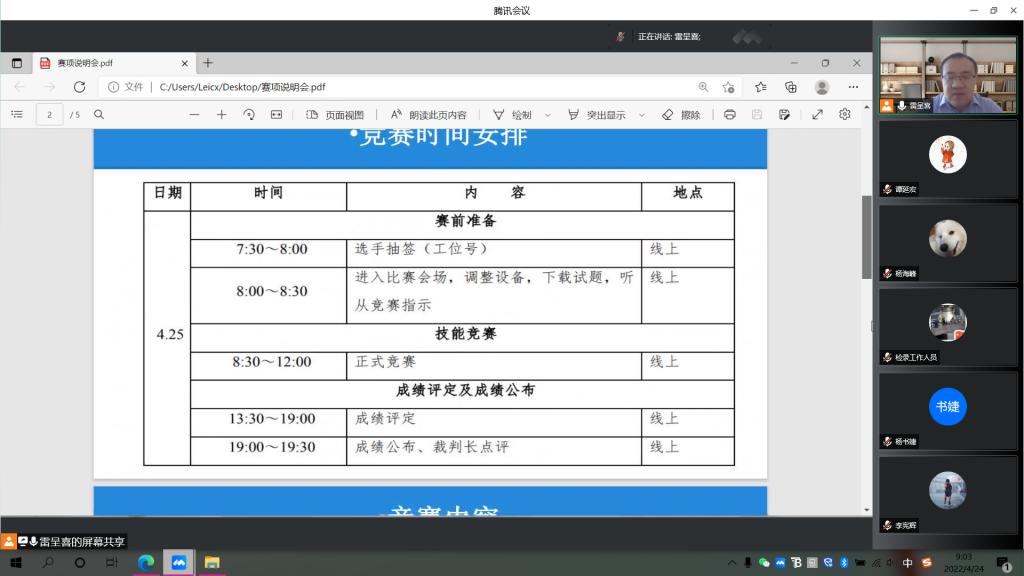The height and width of the screenshot is (576, 1024).
Task: Open Tencent Meeting from the taskbar
Action: [179, 563]
